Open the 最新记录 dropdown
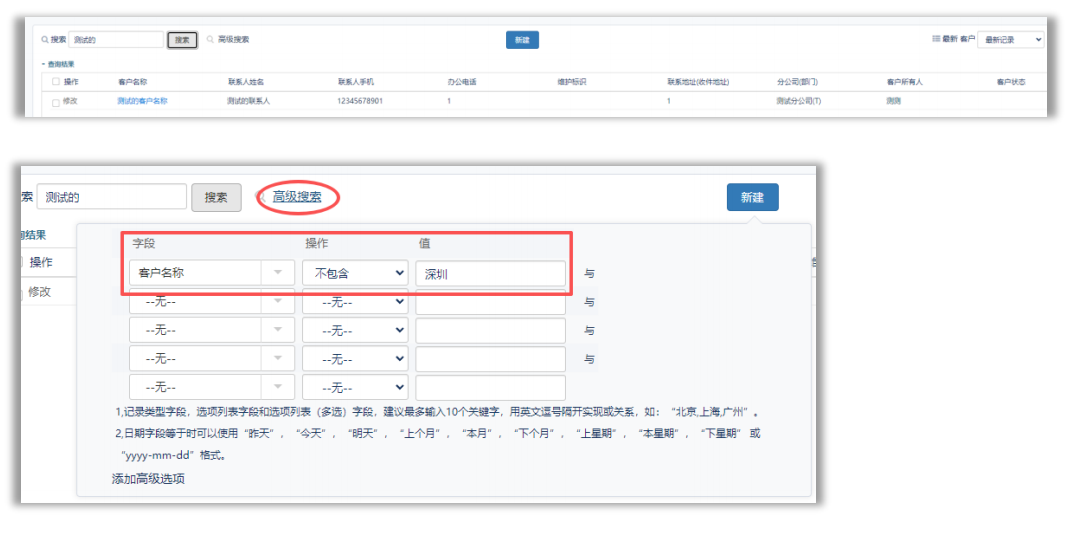1067x552 pixels. (1010, 40)
